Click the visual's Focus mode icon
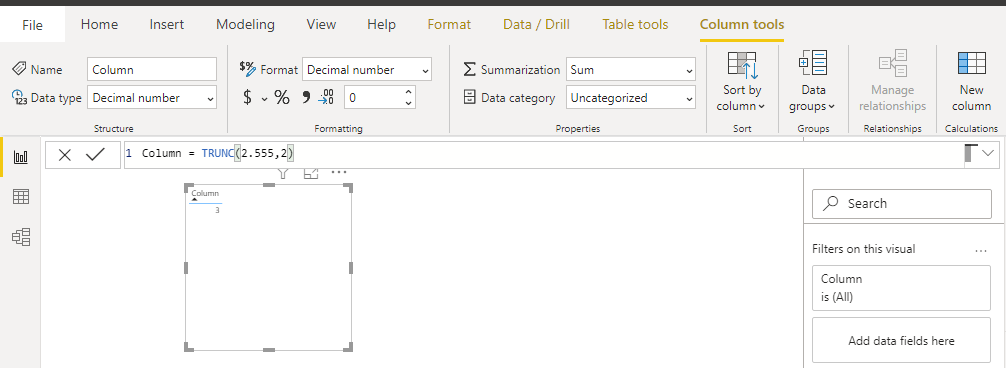The image size is (1006, 368). click(311, 173)
